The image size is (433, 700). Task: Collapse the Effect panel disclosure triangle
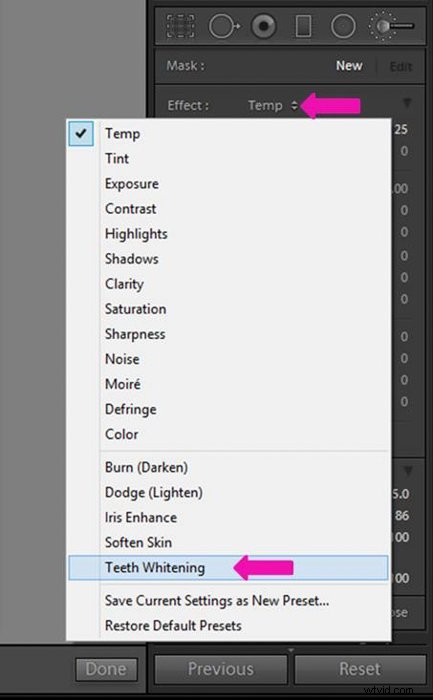tap(407, 103)
